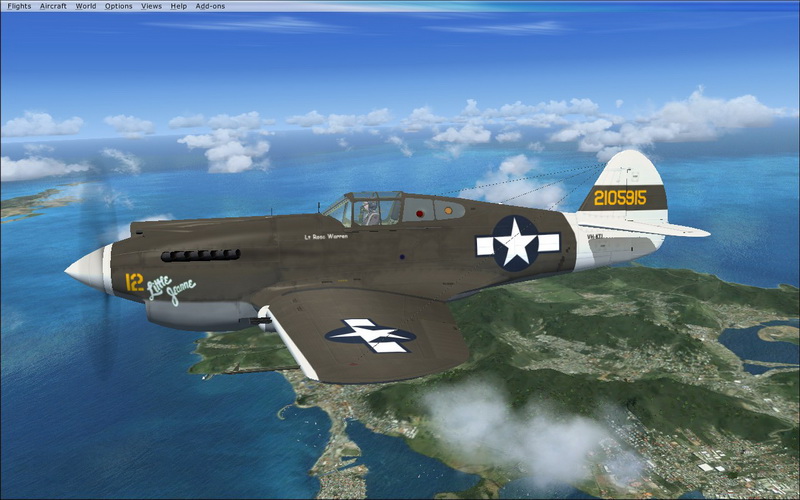Click the tail number 2105915
The width and height of the screenshot is (800, 500).
pyautogui.click(x=620, y=198)
